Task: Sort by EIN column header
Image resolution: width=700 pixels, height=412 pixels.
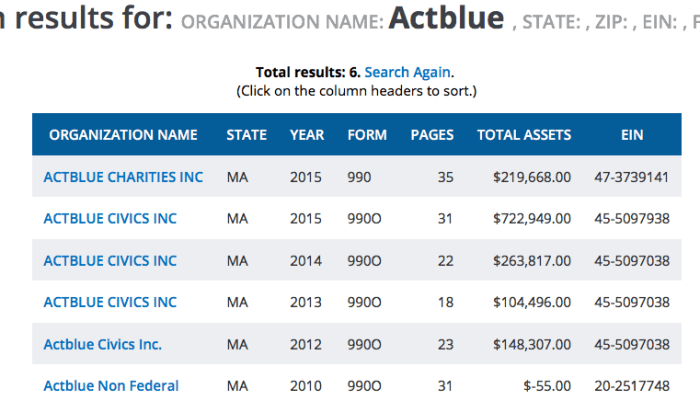Action: (631, 135)
